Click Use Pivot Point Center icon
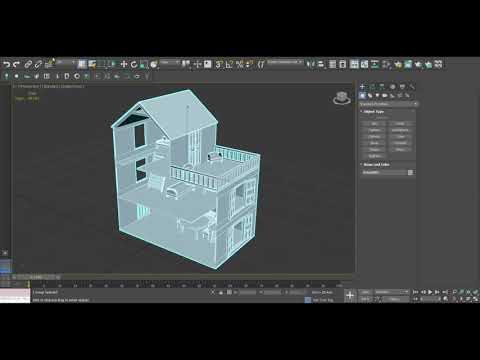 186,64
